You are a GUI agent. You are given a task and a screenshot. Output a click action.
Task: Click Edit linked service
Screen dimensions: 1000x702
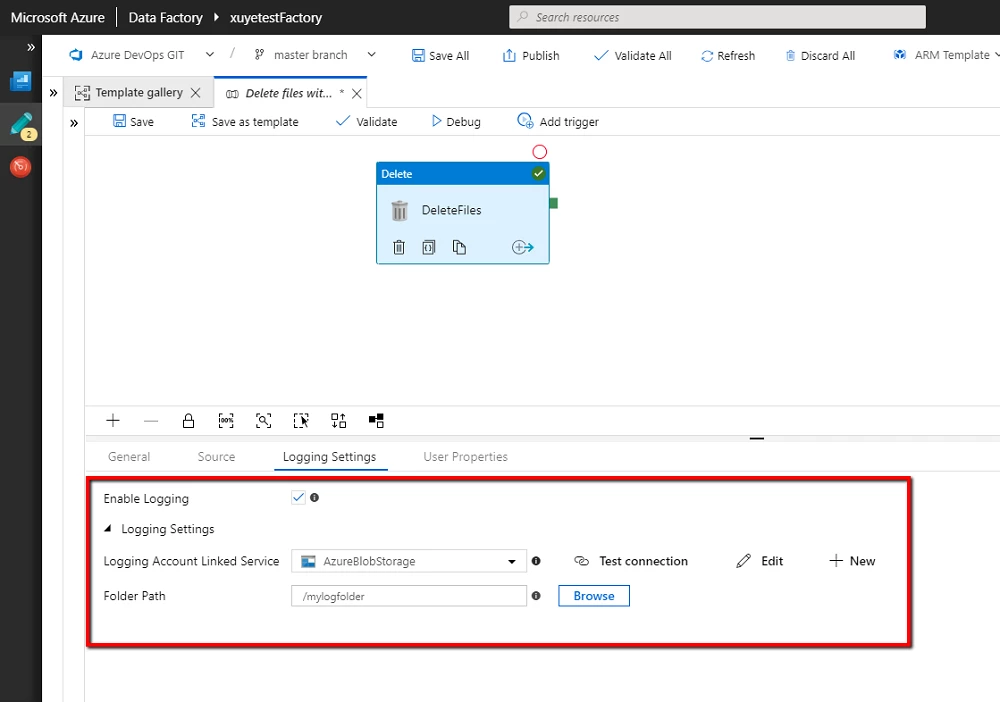760,561
